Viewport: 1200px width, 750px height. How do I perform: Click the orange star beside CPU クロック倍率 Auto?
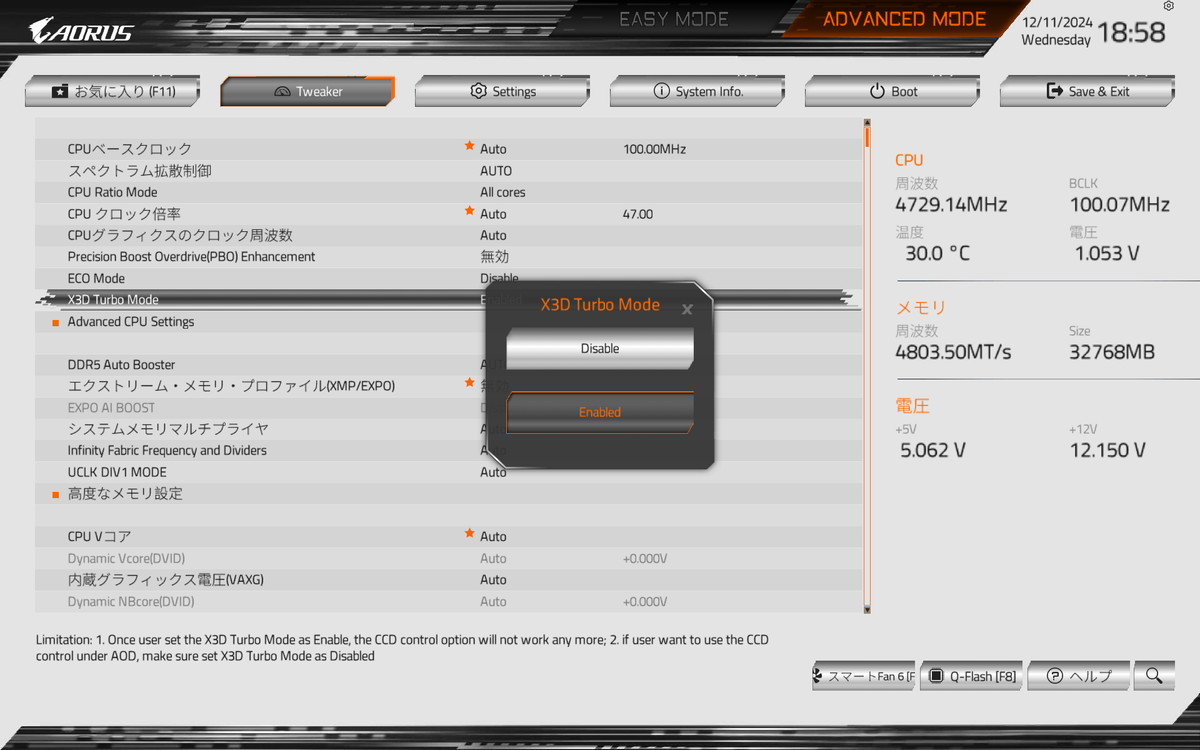[x=469, y=211]
